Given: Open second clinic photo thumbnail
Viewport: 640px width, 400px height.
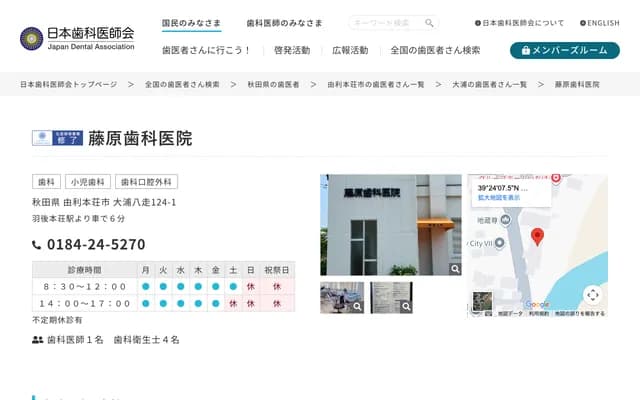Looking at the screenshot, I should tap(391, 298).
